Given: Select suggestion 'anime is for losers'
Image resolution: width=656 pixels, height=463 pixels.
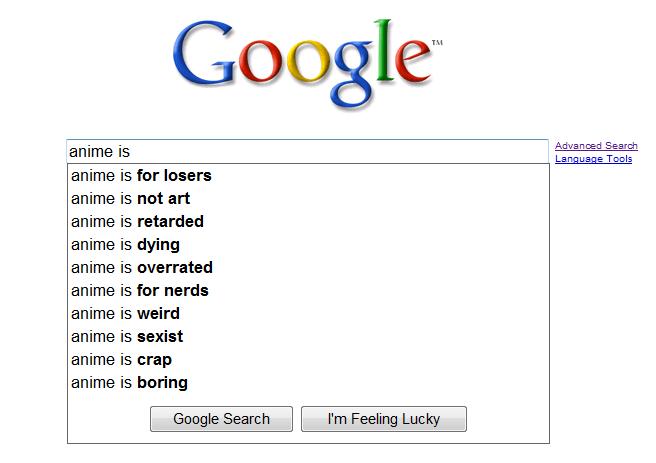Looking at the screenshot, I should coord(141,176).
